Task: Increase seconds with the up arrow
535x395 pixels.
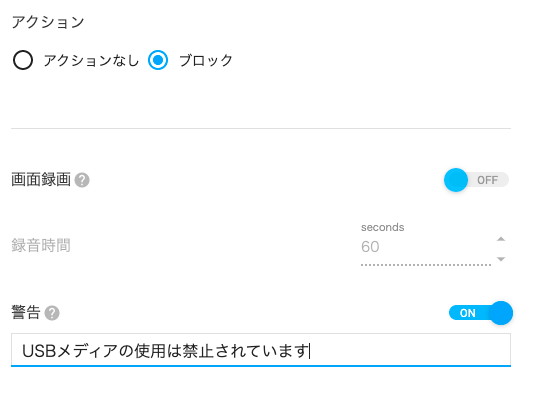Action: pyautogui.click(x=501, y=239)
